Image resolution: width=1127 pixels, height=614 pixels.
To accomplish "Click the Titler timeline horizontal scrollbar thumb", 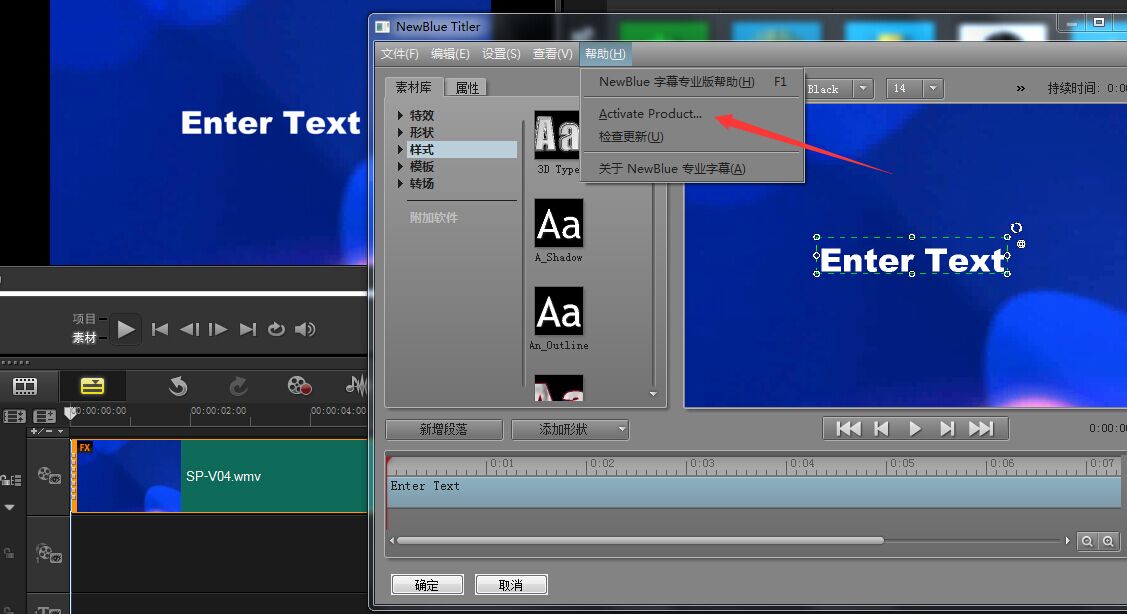I will [640, 541].
